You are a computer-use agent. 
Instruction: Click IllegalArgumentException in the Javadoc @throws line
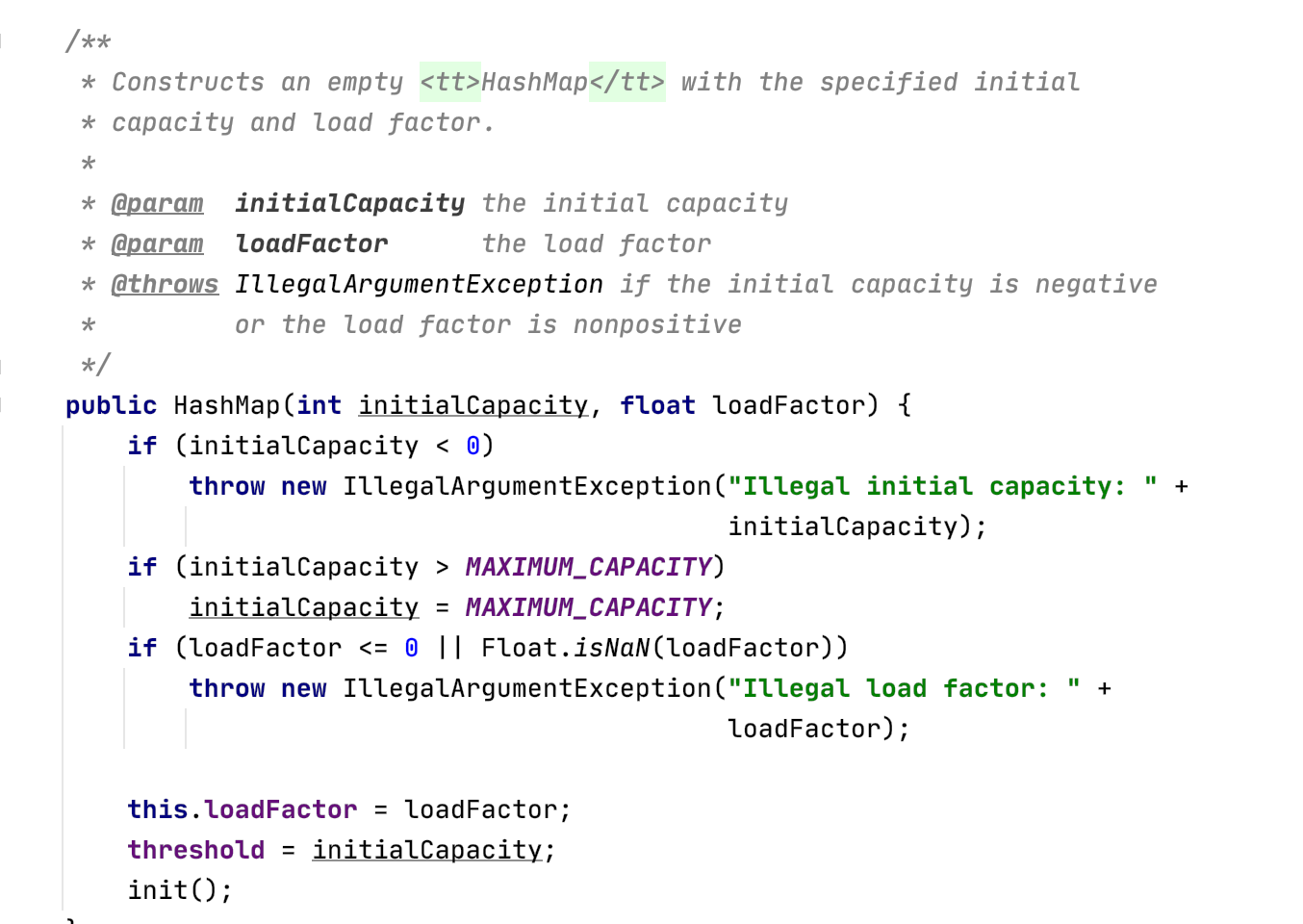419,285
